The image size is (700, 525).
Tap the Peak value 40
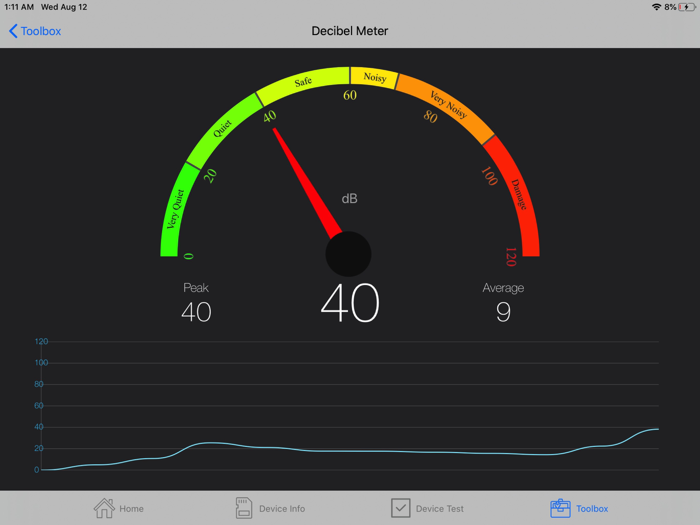(196, 312)
